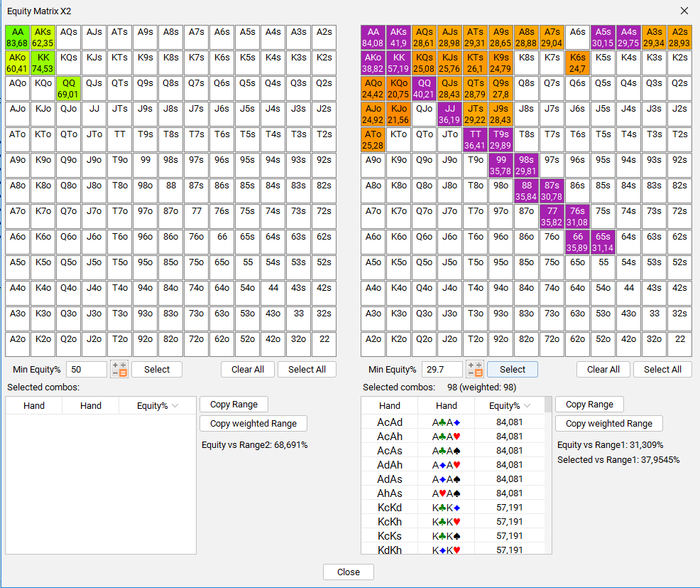The image size is (700, 588).
Task: Toggle the TT cell showing 36,41
Action: 475,139
